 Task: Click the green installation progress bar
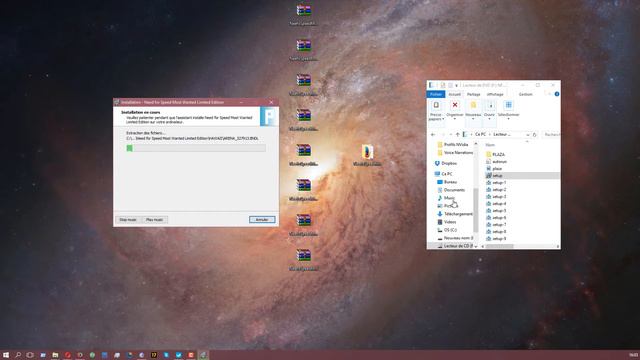pyautogui.click(x=196, y=148)
